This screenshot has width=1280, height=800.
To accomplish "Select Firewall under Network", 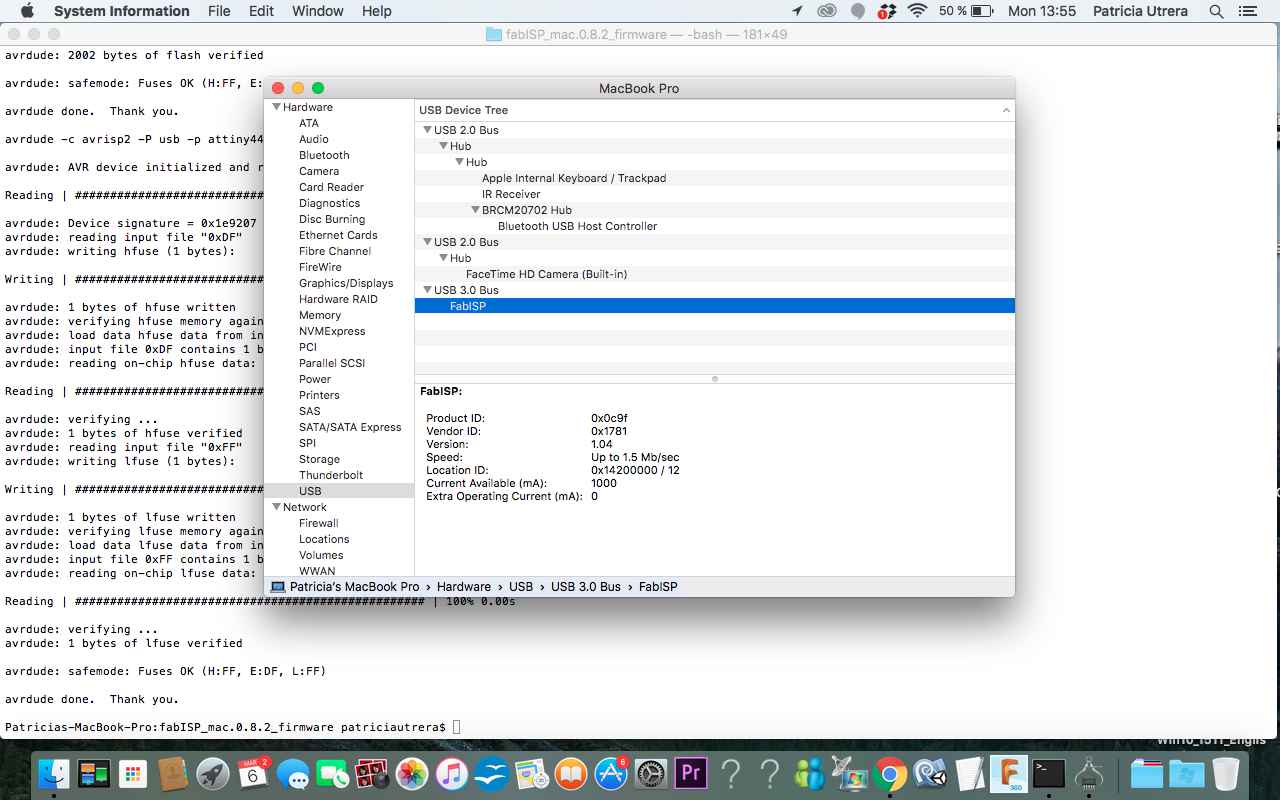I will pos(318,523).
